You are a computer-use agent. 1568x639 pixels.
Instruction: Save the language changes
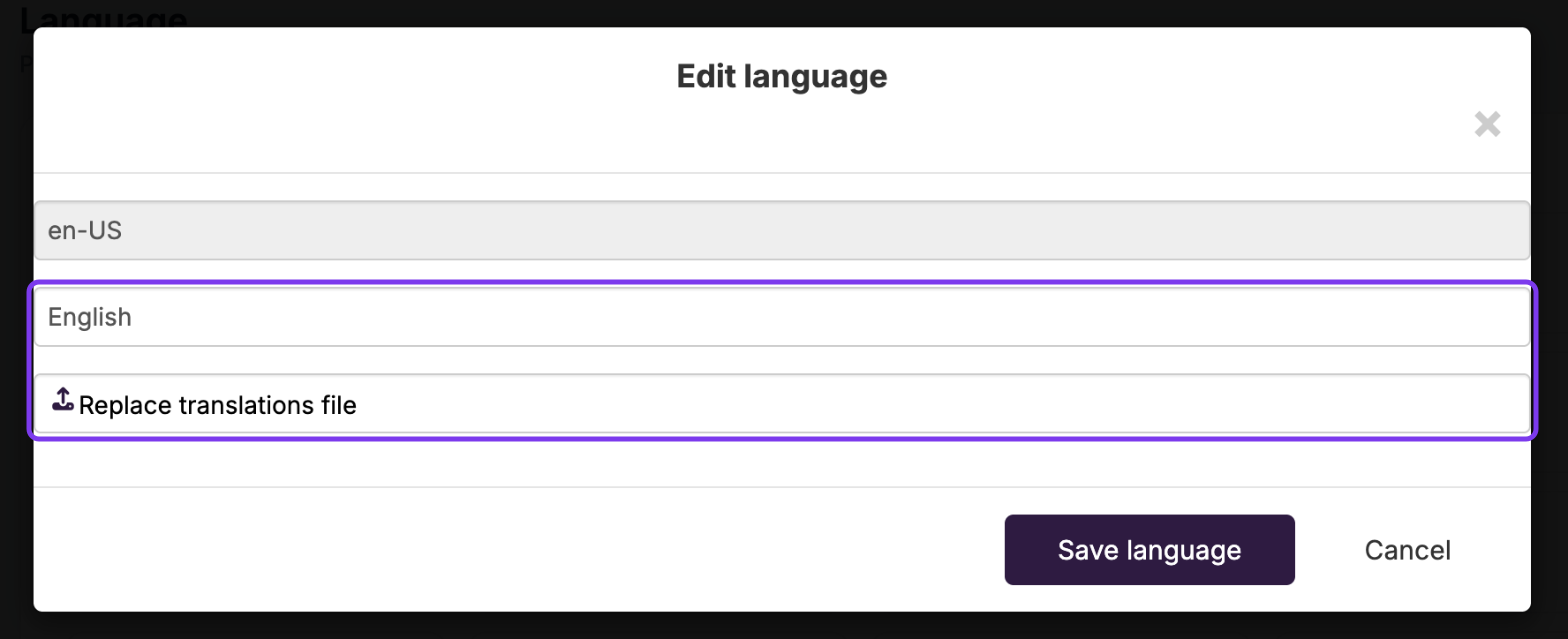pyautogui.click(x=1149, y=550)
